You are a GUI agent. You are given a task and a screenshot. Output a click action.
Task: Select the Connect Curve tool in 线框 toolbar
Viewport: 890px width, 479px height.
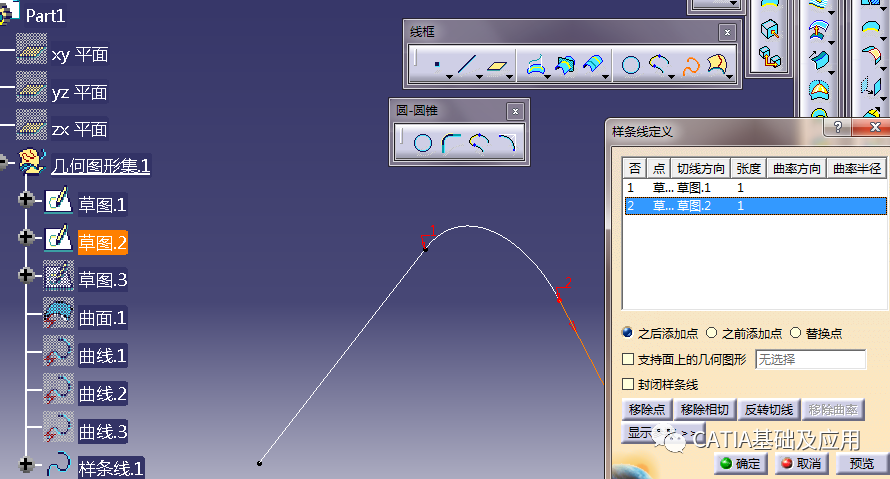(658, 65)
